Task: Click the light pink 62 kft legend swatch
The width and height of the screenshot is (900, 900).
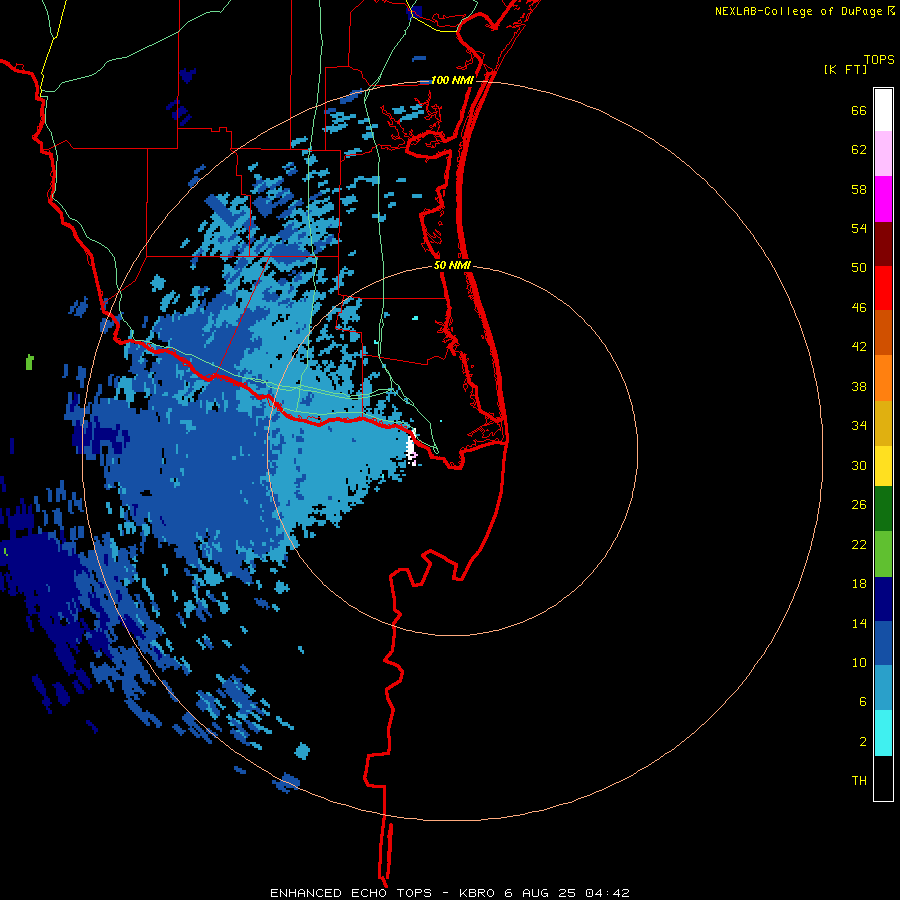Action: tap(883, 153)
